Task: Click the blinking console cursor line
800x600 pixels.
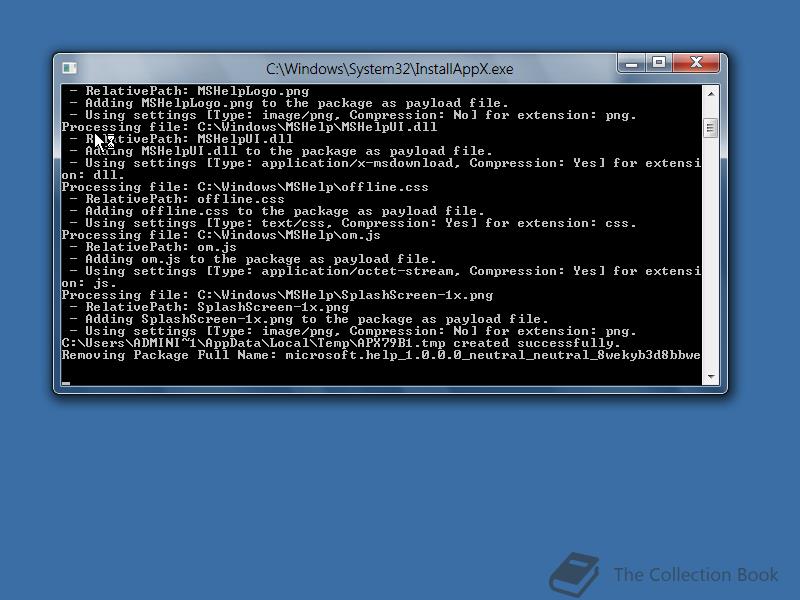Action: (x=66, y=383)
